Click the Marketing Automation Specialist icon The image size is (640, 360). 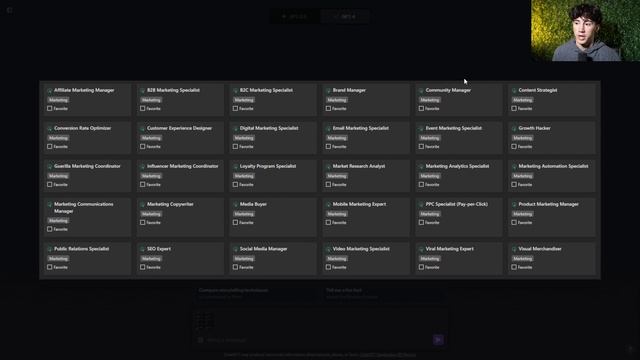(x=514, y=166)
